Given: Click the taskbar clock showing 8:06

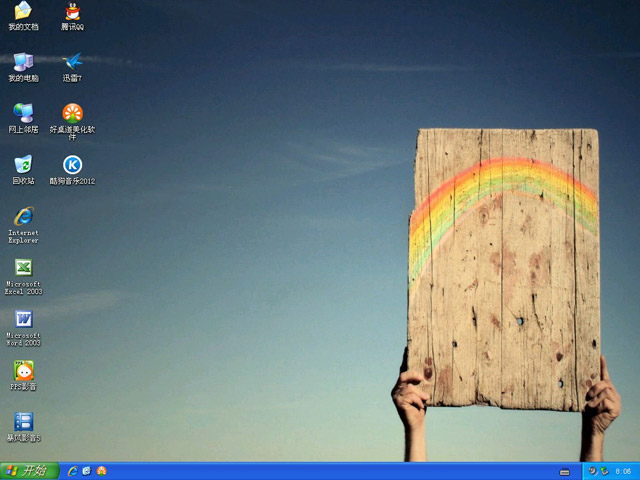Looking at the screenshot, I should [x=623, y=471].
